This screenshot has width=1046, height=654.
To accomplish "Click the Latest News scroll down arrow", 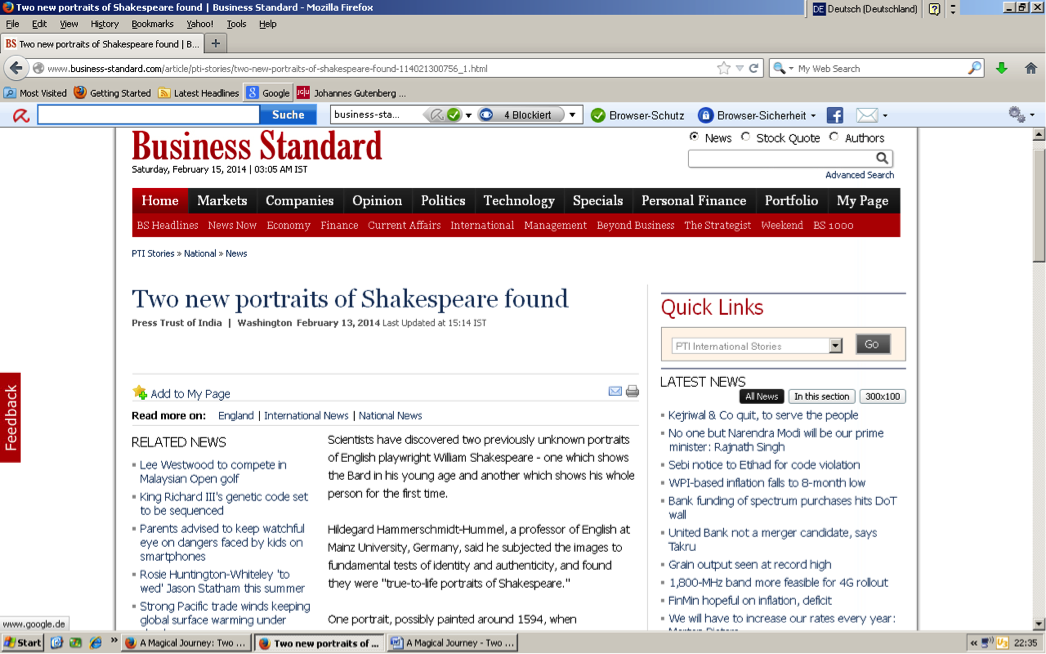I will 1039,623.
